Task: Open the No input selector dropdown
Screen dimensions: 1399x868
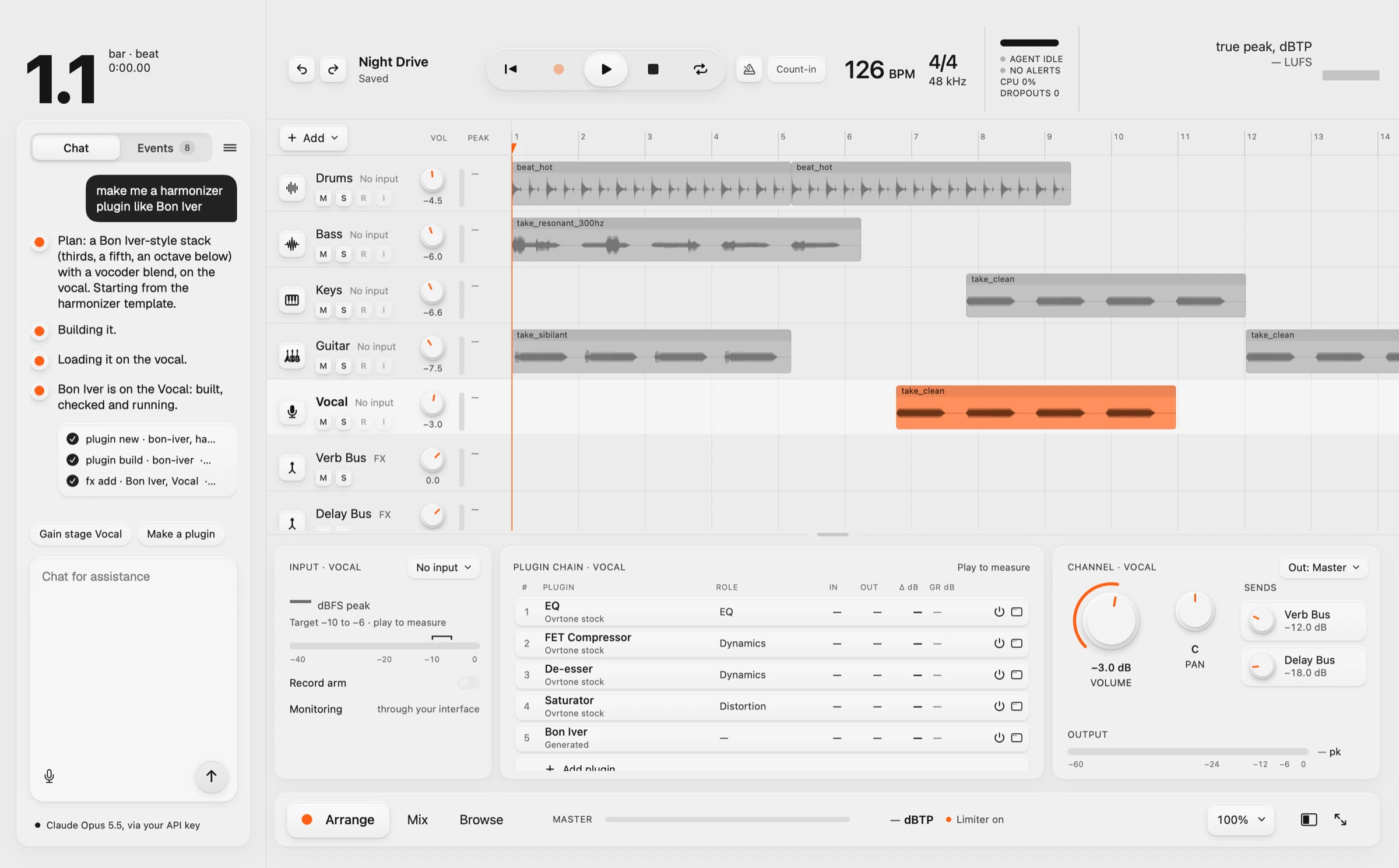Action: [x=443, y=567]
